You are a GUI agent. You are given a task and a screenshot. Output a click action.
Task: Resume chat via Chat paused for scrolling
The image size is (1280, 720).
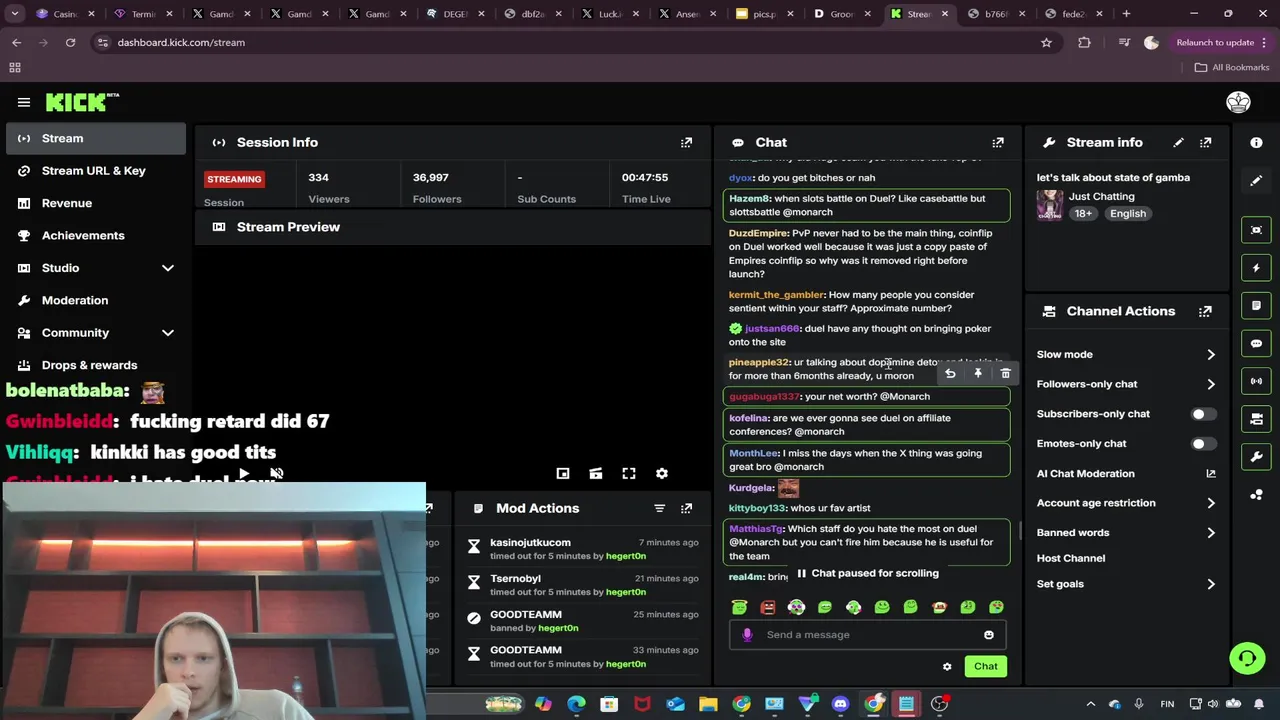[x=867, y=574]
